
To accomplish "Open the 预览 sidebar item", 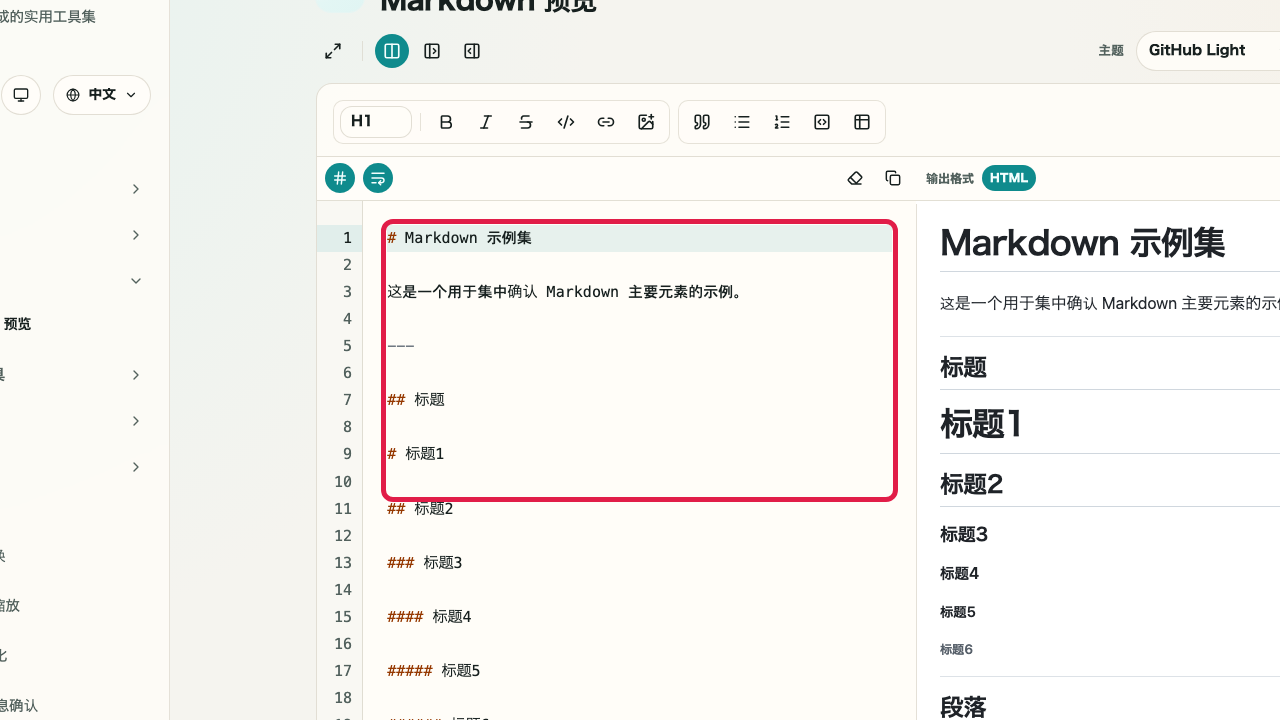I will coord(17,324).
